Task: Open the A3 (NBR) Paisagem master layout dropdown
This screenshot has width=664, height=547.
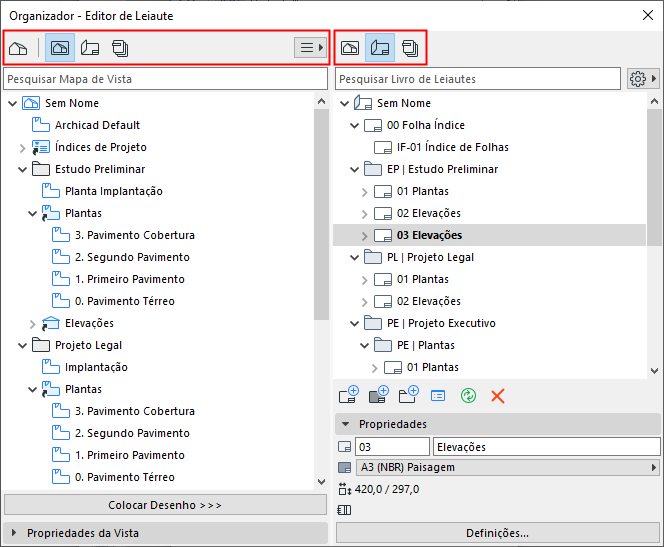Action: pos(508,467)
